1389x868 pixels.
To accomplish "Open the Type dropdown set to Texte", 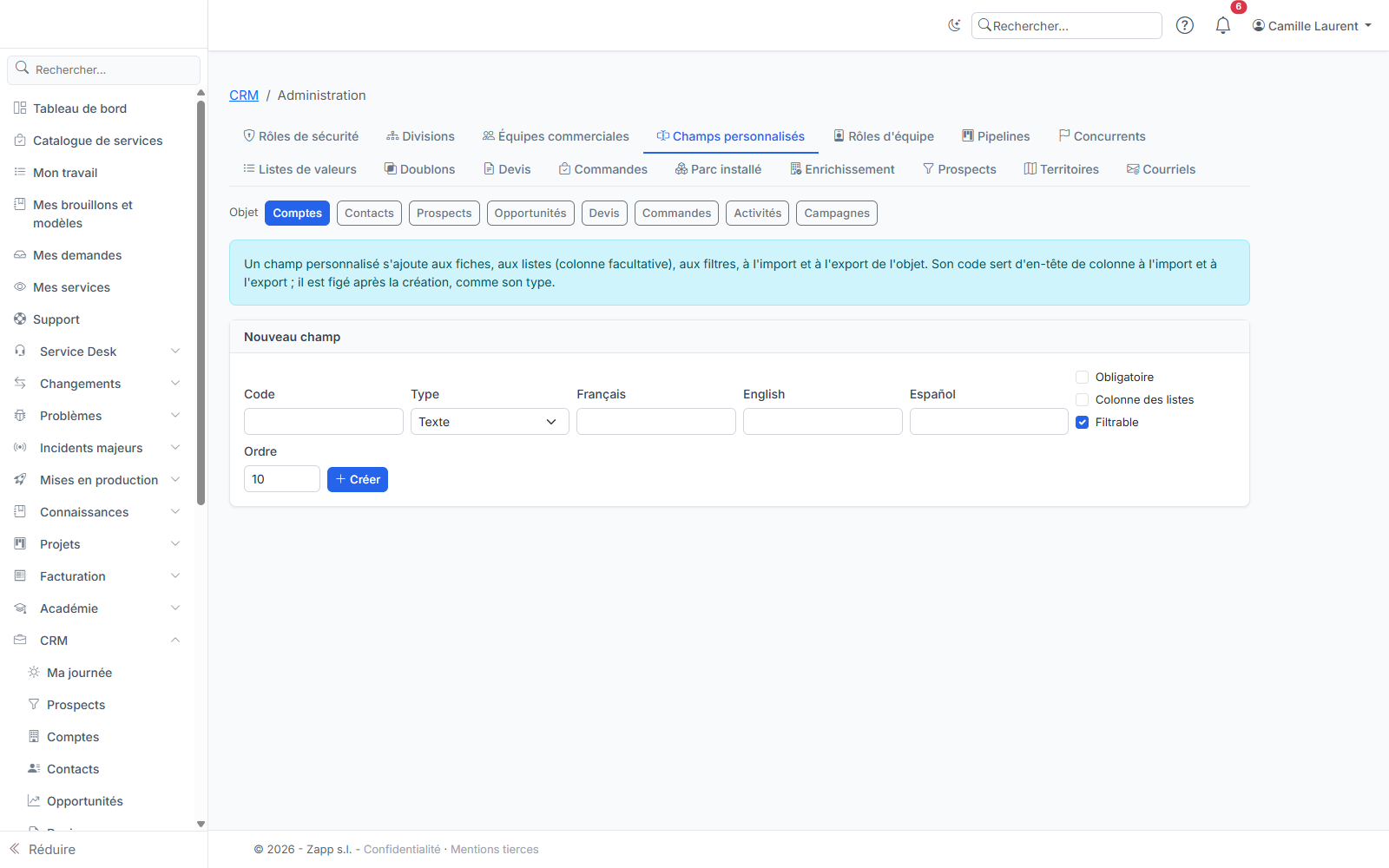I will [490, 422].
